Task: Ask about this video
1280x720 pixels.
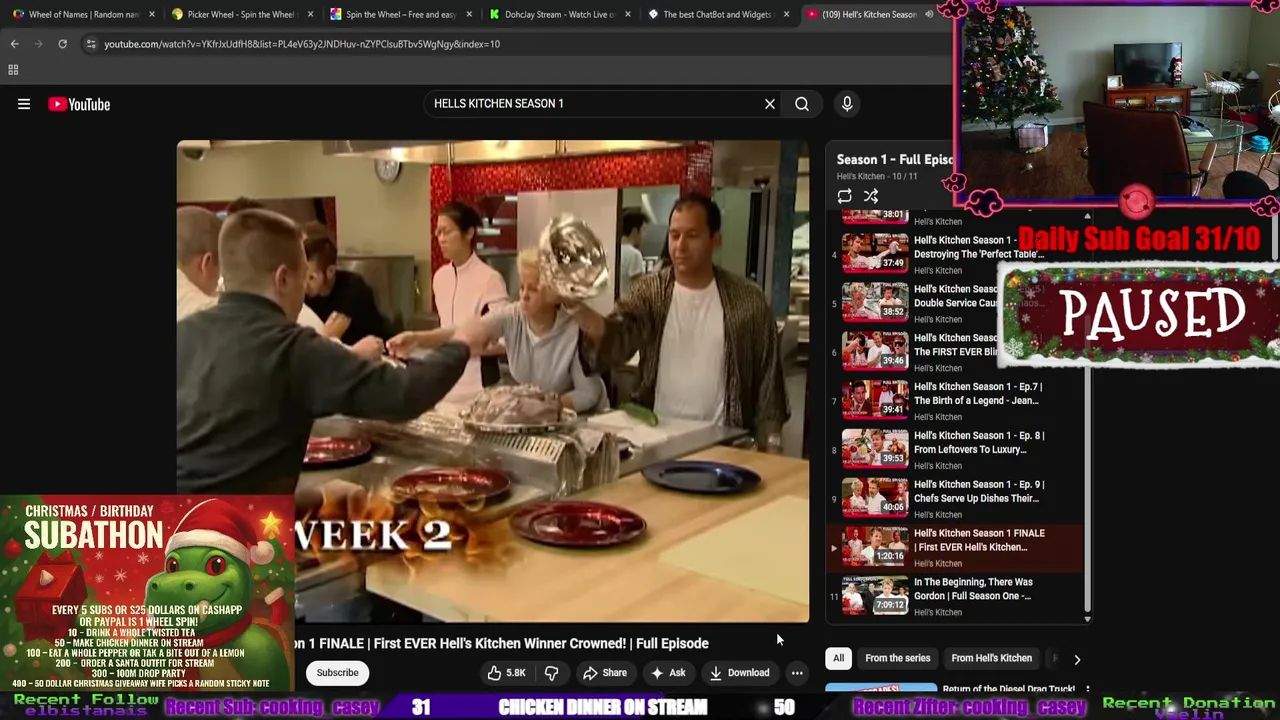Action: pyautogui.click(x=668, y=673)
